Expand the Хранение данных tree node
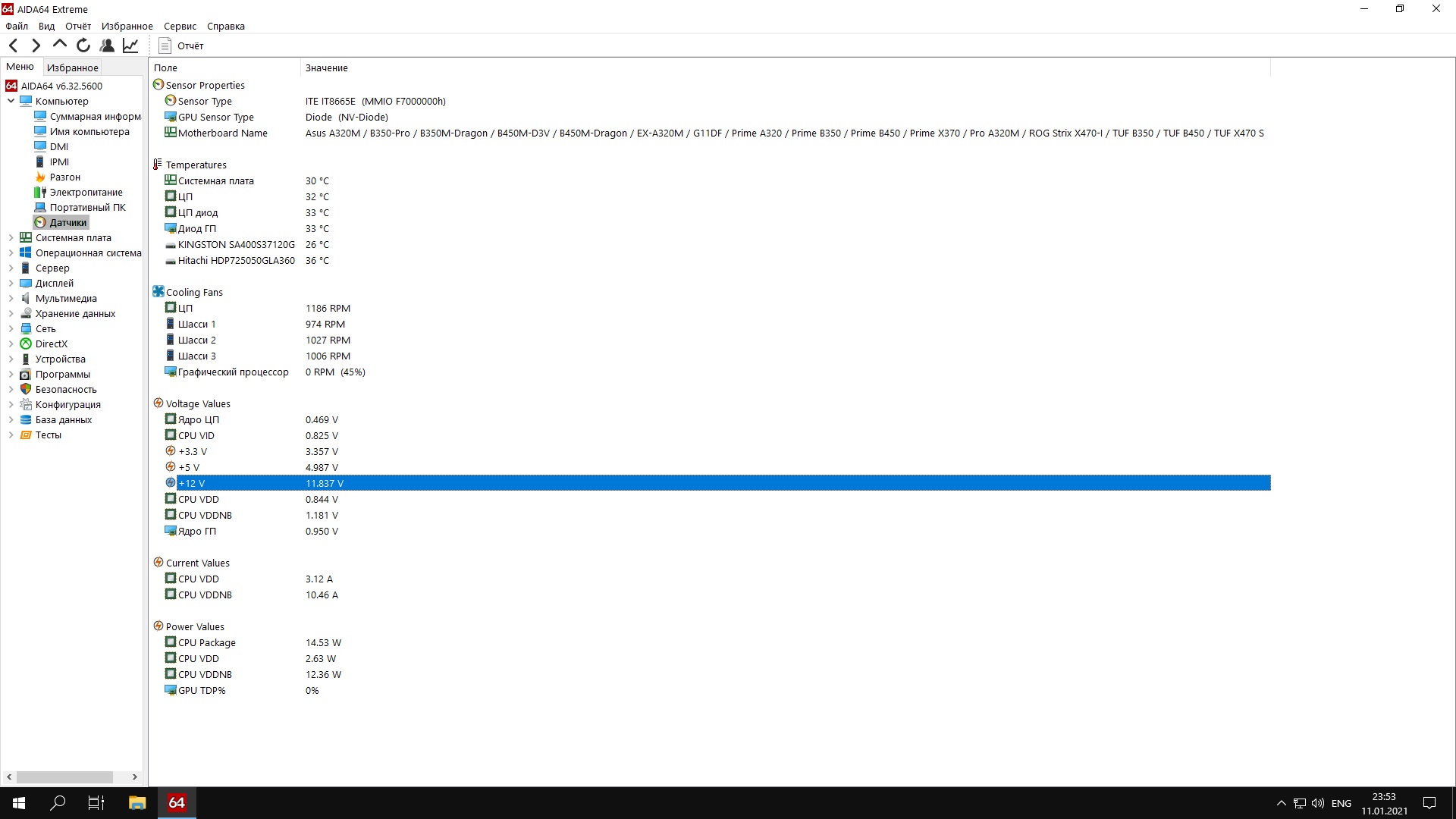 pos(11,313)
